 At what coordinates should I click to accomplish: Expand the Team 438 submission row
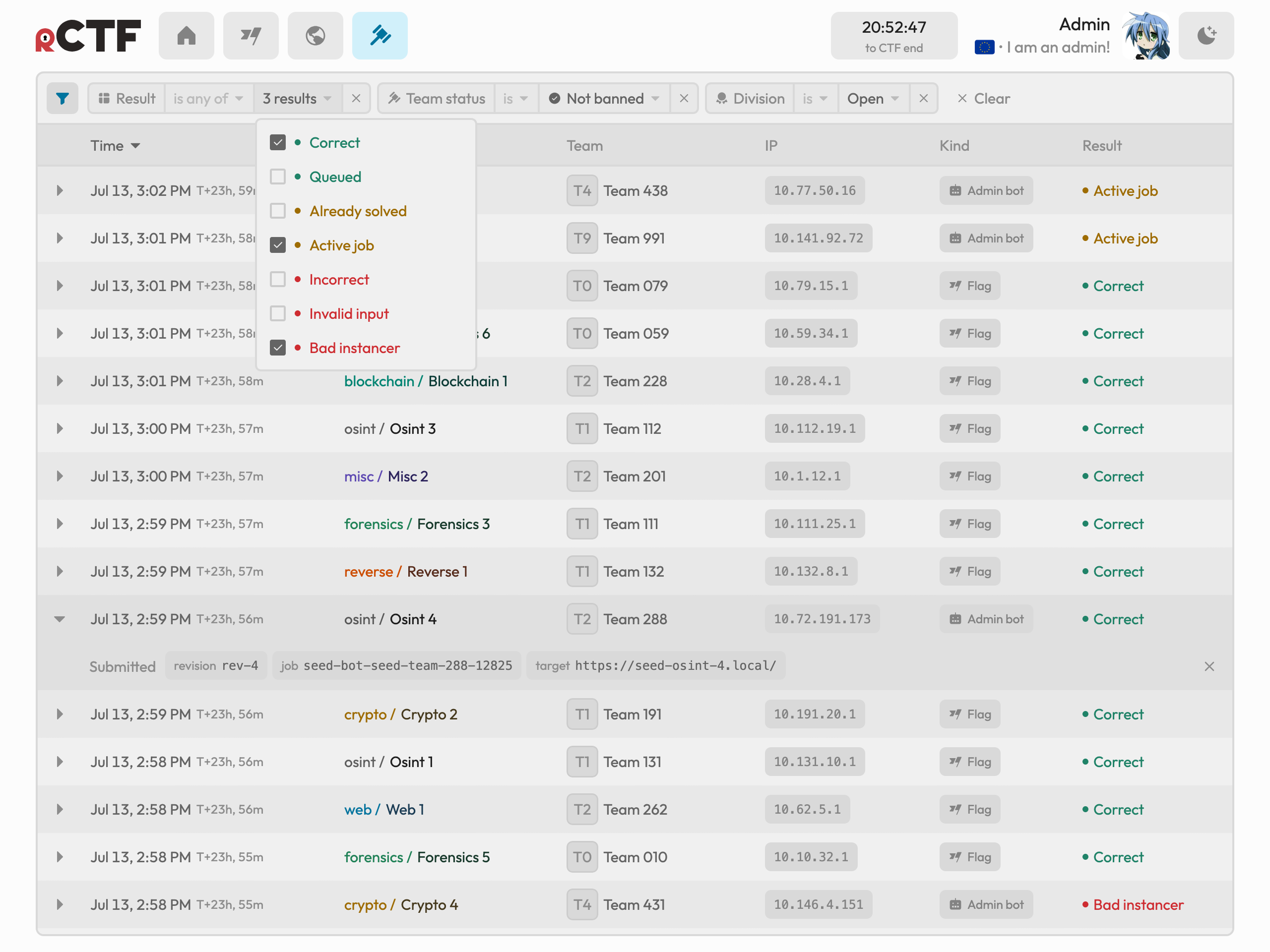click(59, 190)
